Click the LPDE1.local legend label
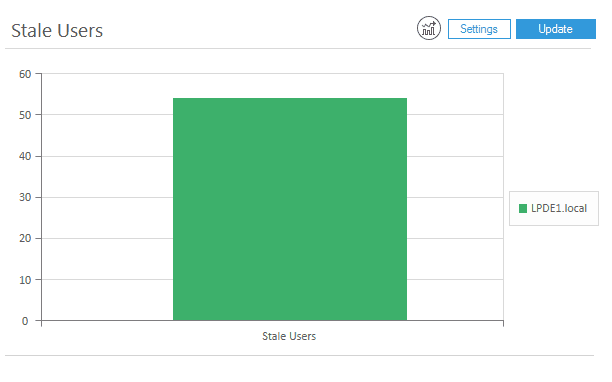Screen dimensions: 612x382 pos(559,208)
